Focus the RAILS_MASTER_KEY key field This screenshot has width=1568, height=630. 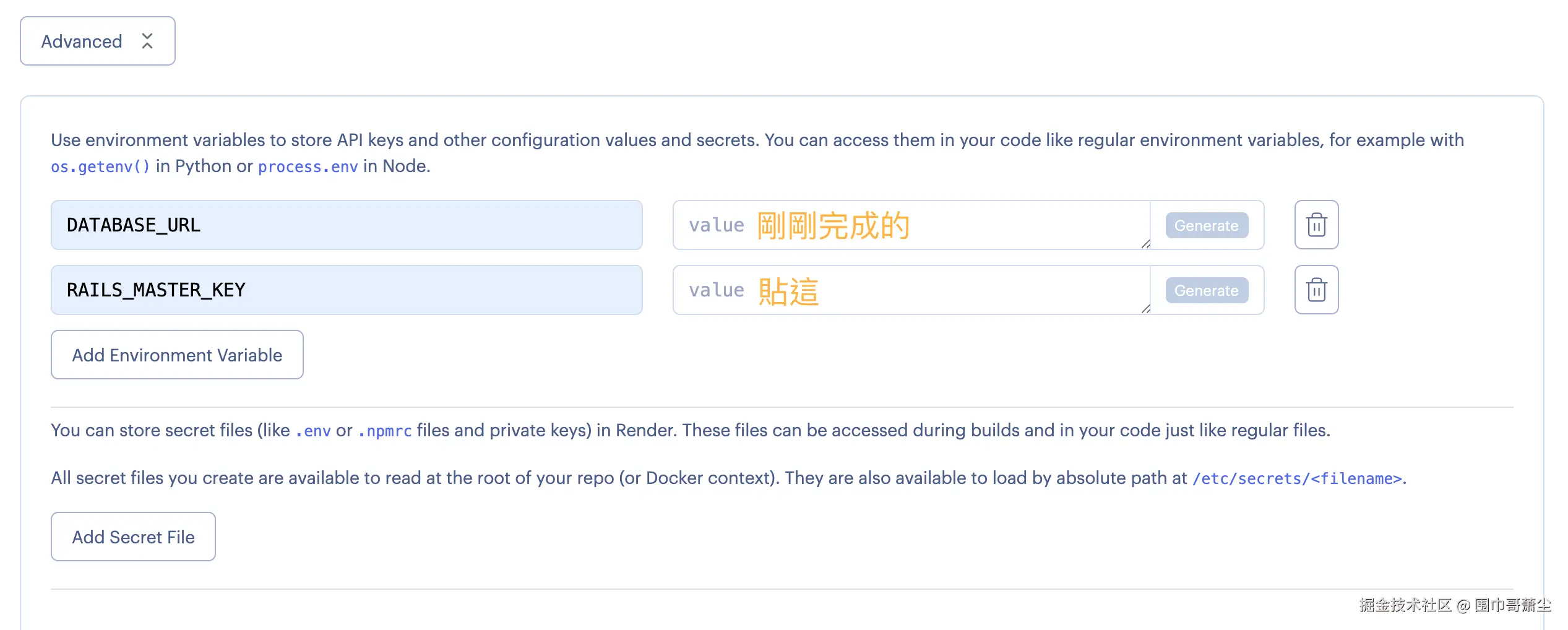click(347, 290)
